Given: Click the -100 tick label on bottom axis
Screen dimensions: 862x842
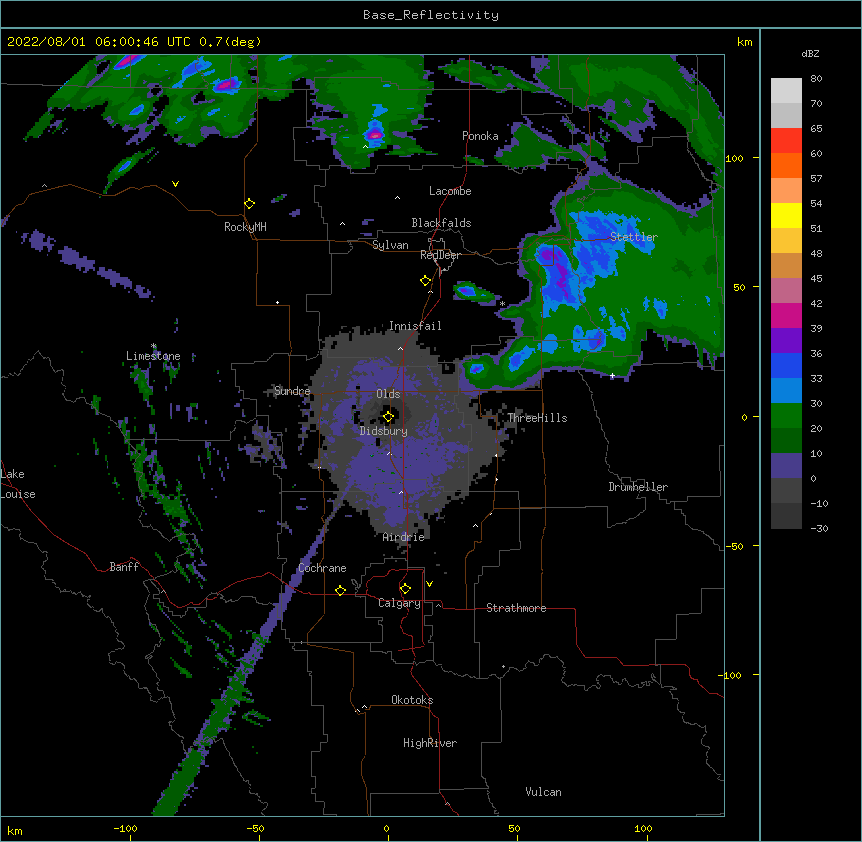Looking at the screenshot, I should coord(125,828).
